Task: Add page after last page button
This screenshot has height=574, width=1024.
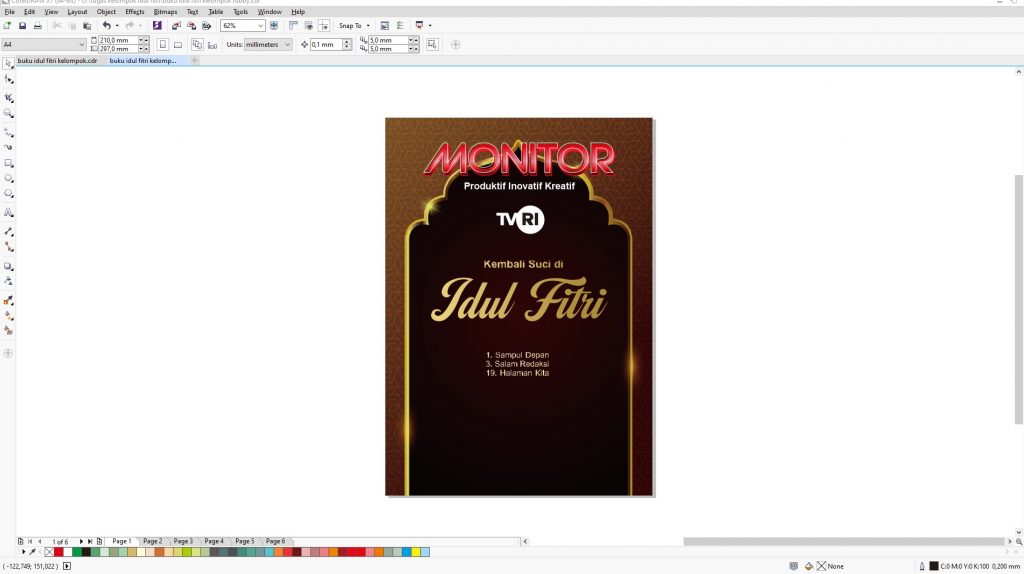Action: pos(99,541)
